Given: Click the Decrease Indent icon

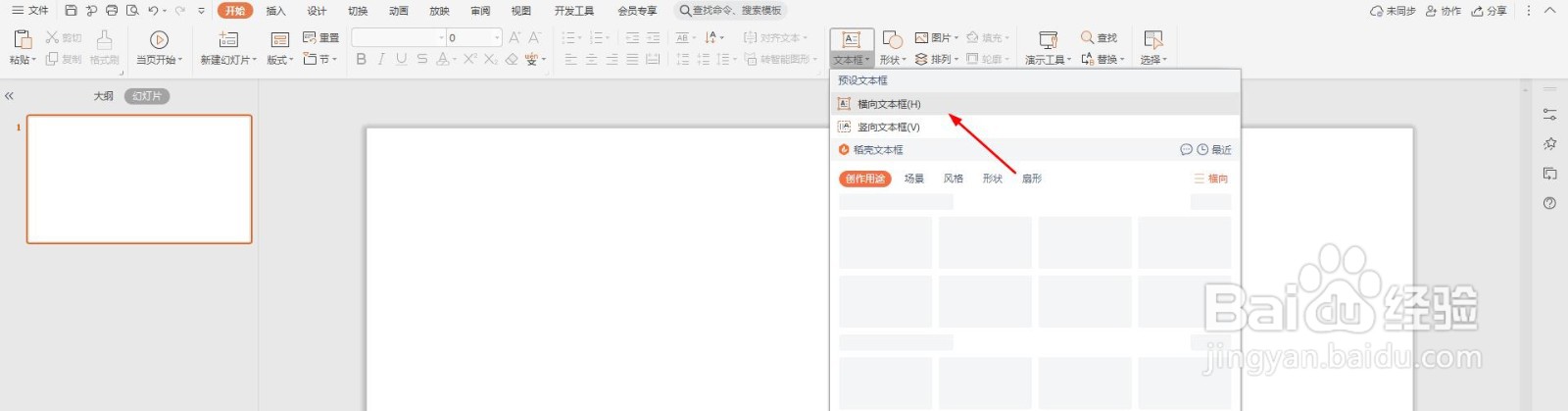Looking at the screenshot, I should click(x=632, y=37).
